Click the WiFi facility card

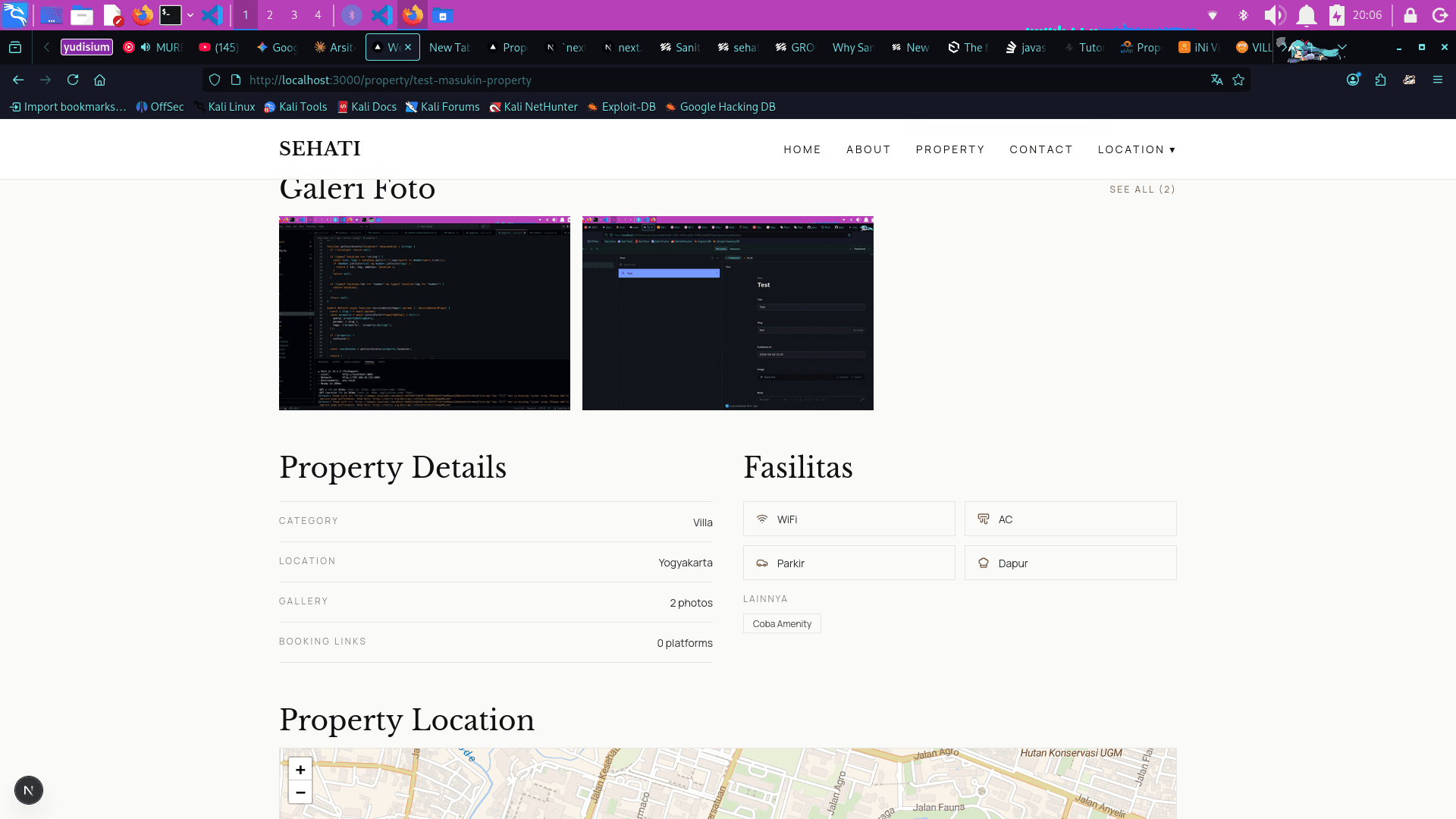(x=849, y=519)
